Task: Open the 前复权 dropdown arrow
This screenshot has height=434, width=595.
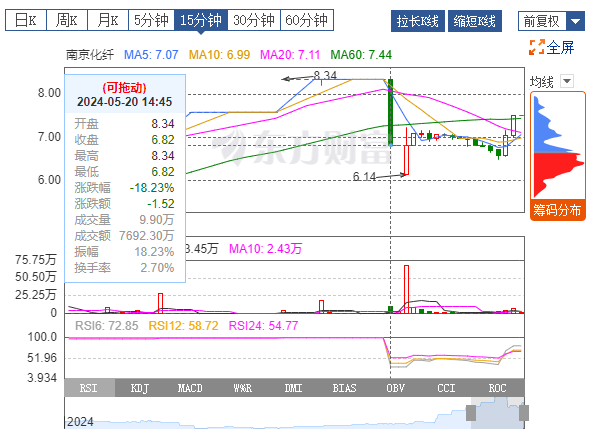Action: click(x=575, y=21)
